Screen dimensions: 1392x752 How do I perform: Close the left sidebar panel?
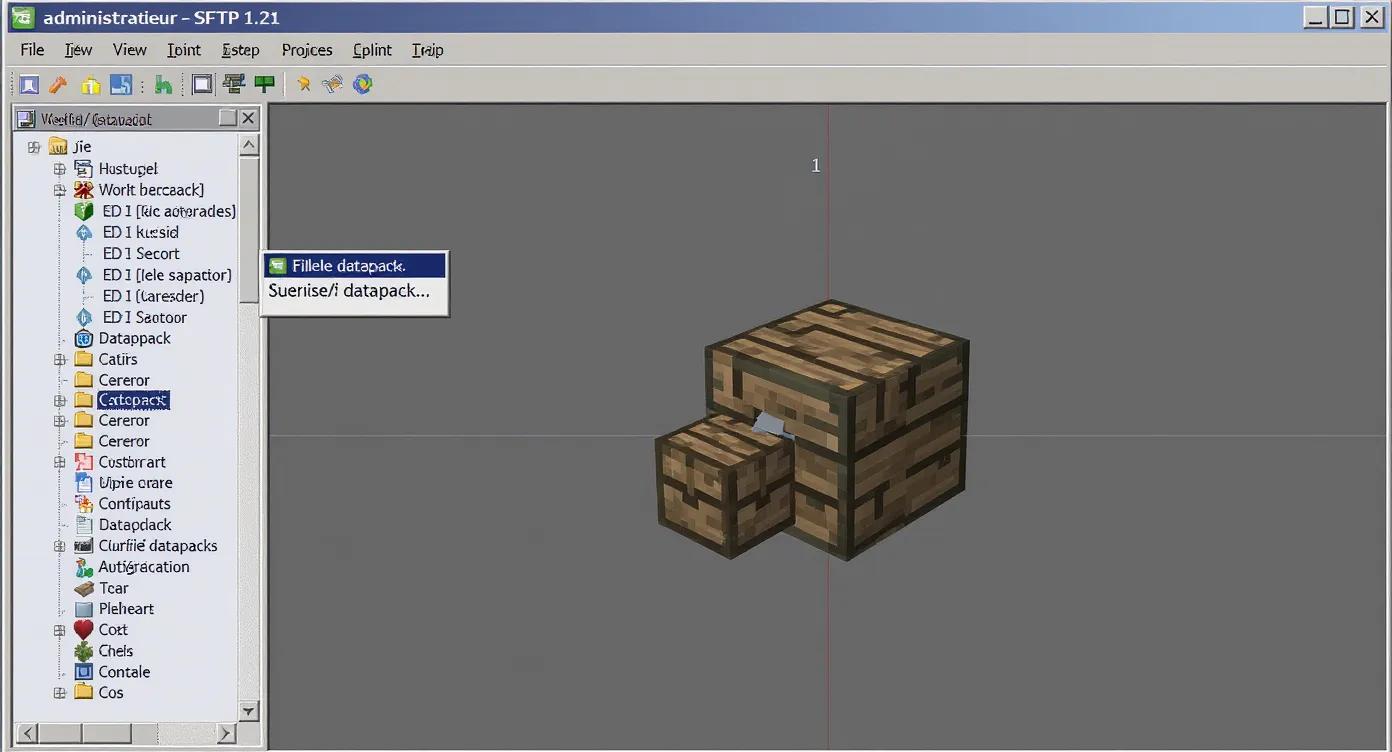[x=247, y=118]
